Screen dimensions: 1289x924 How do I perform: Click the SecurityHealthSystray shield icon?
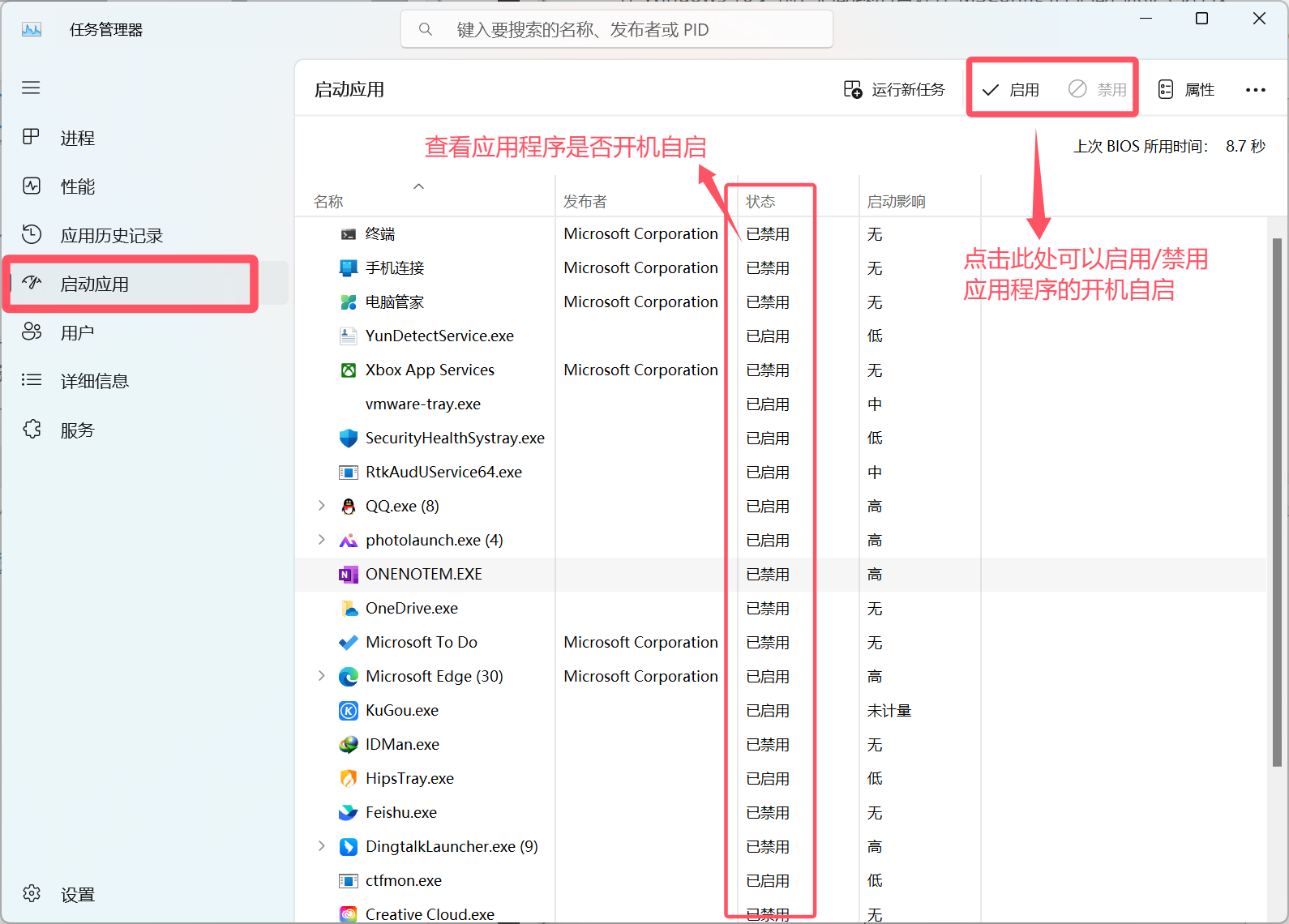coord(349,438)
